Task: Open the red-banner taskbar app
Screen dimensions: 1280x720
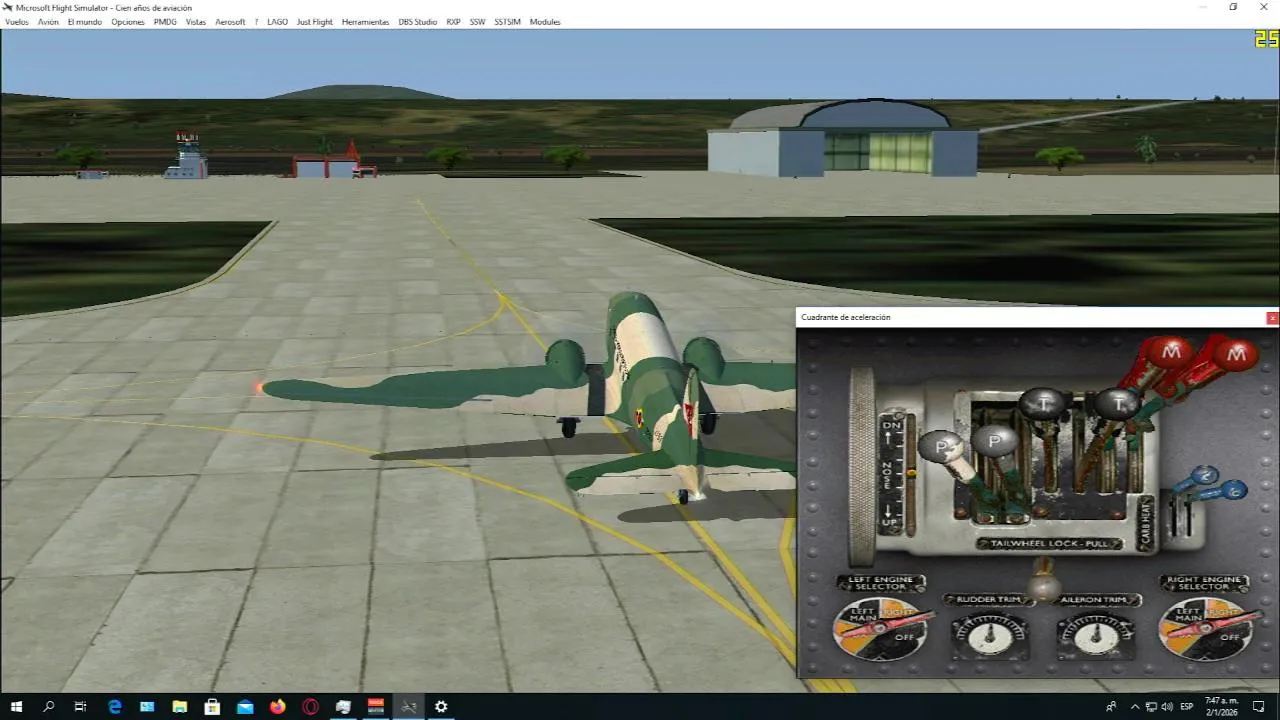Action: tap(376, 706)
